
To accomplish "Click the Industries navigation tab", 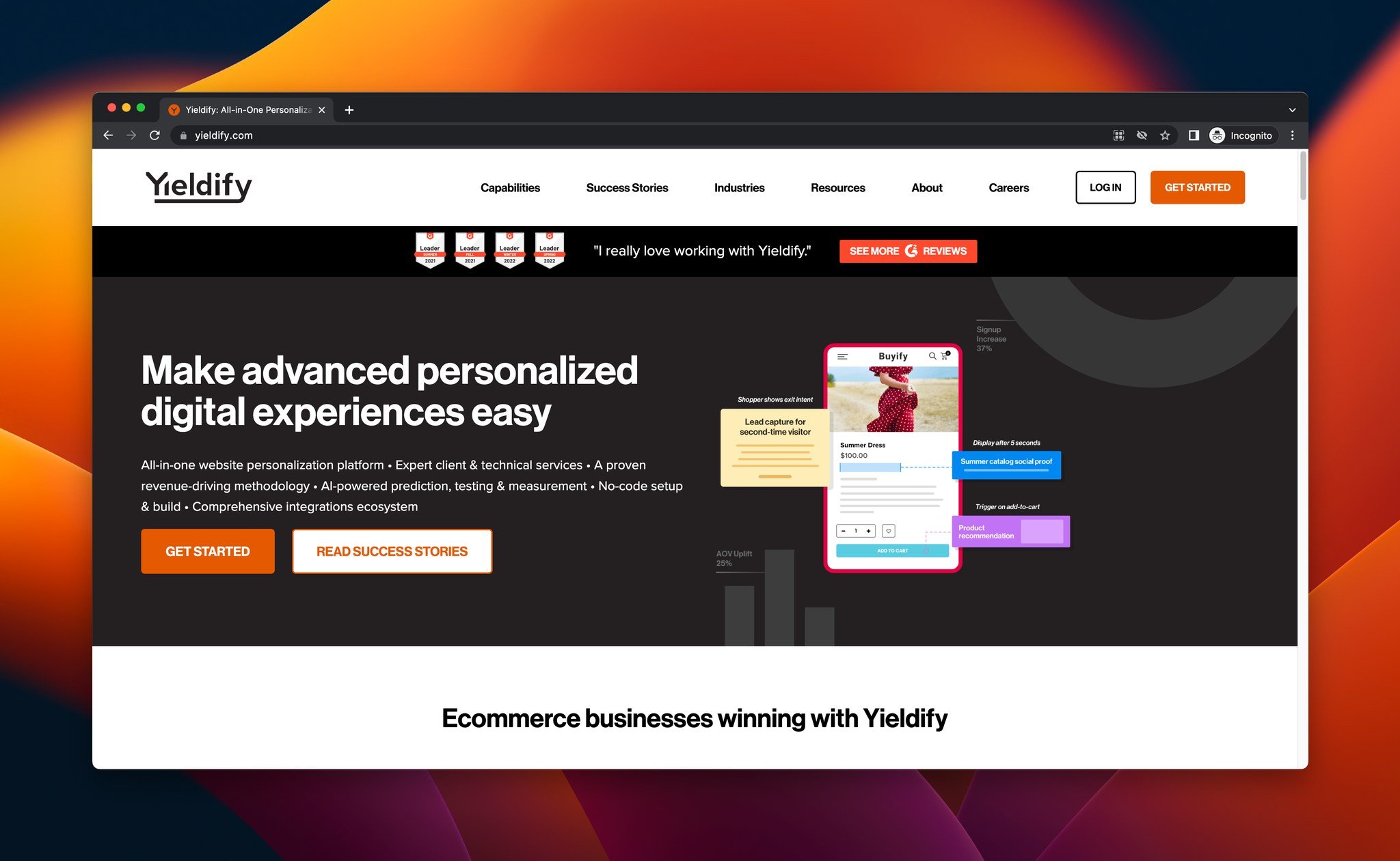I will click(x=739, y=187).
